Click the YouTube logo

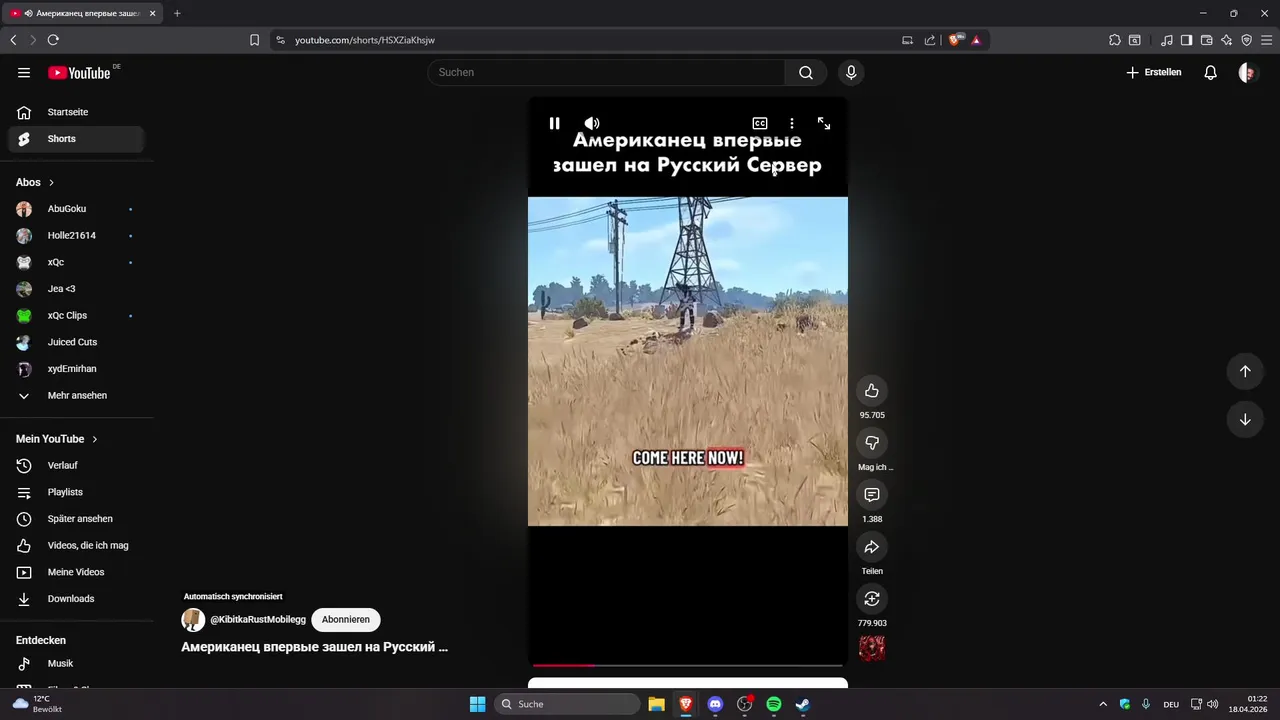(x=79, y=72)
